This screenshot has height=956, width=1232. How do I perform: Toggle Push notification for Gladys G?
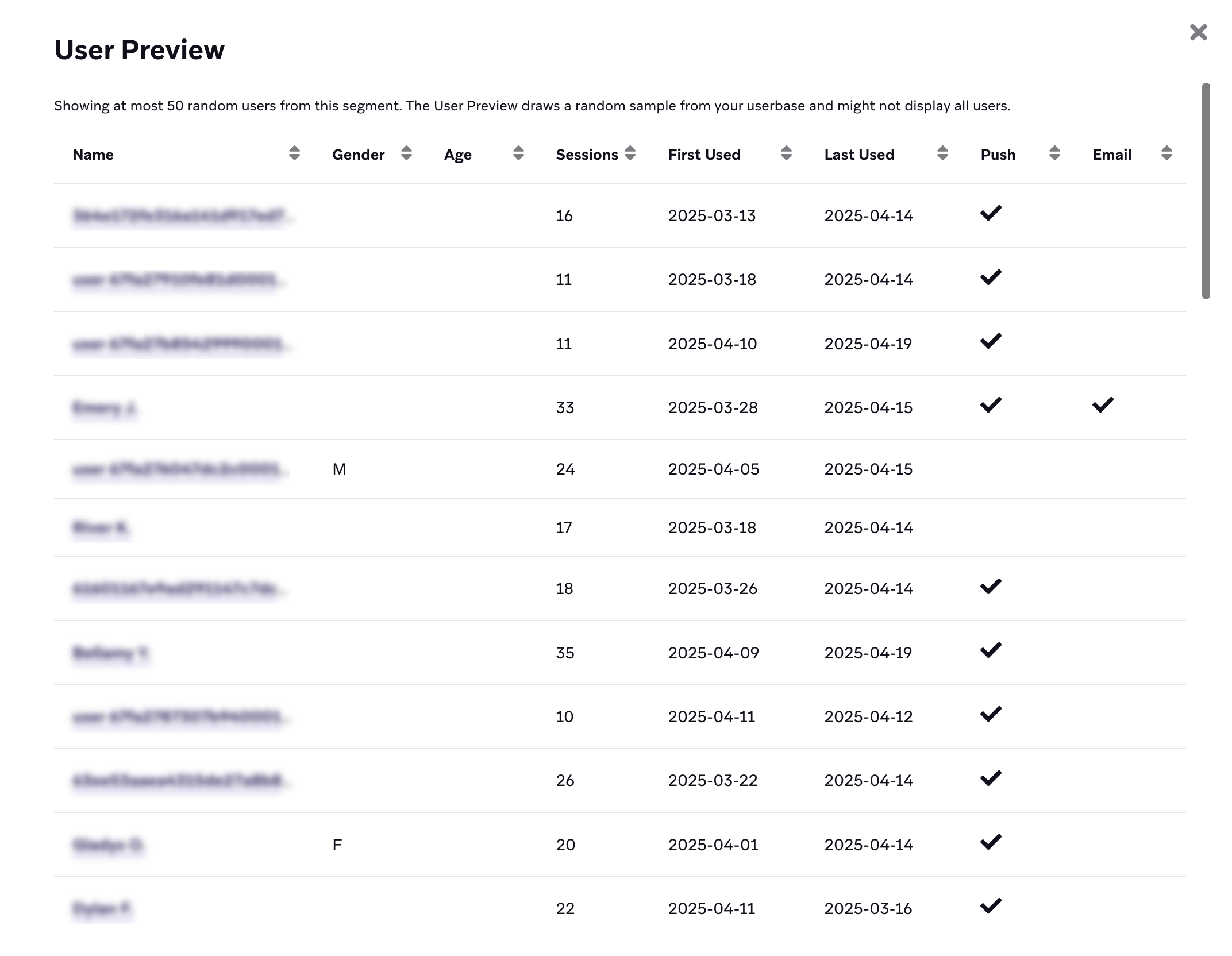tap(991, 844)
